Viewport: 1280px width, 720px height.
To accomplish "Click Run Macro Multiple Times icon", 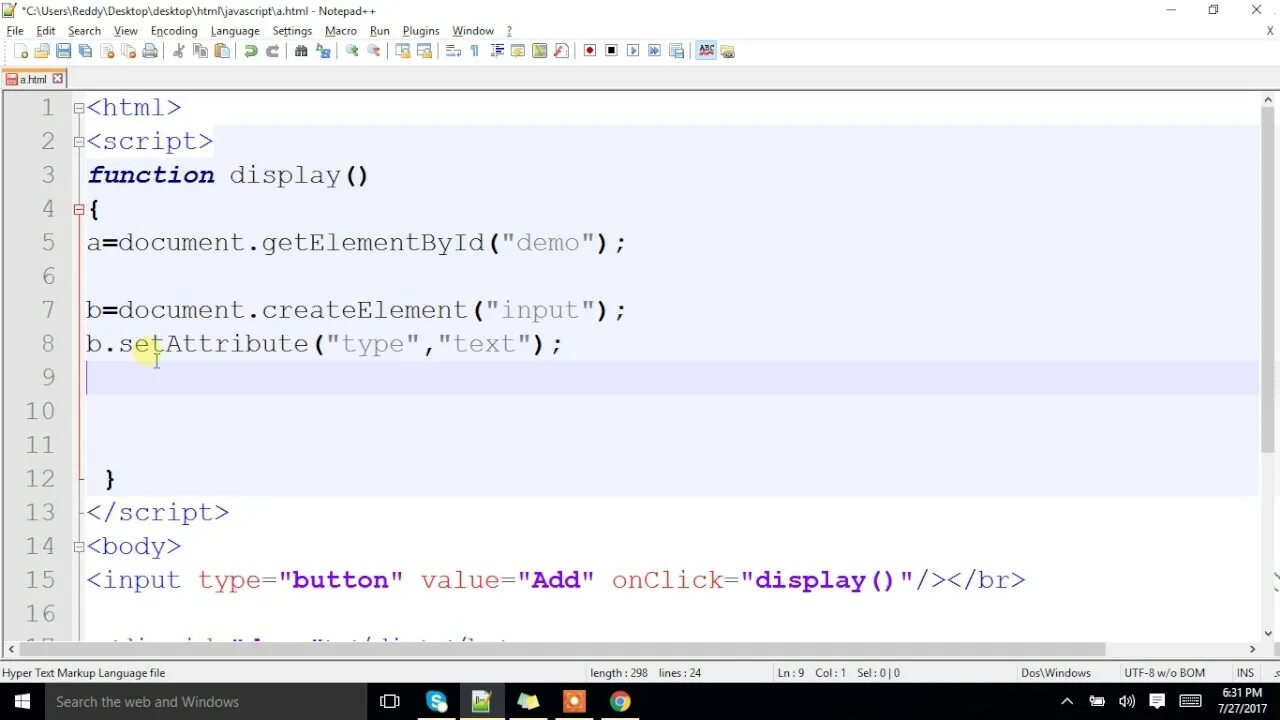I will pos(655,51).
